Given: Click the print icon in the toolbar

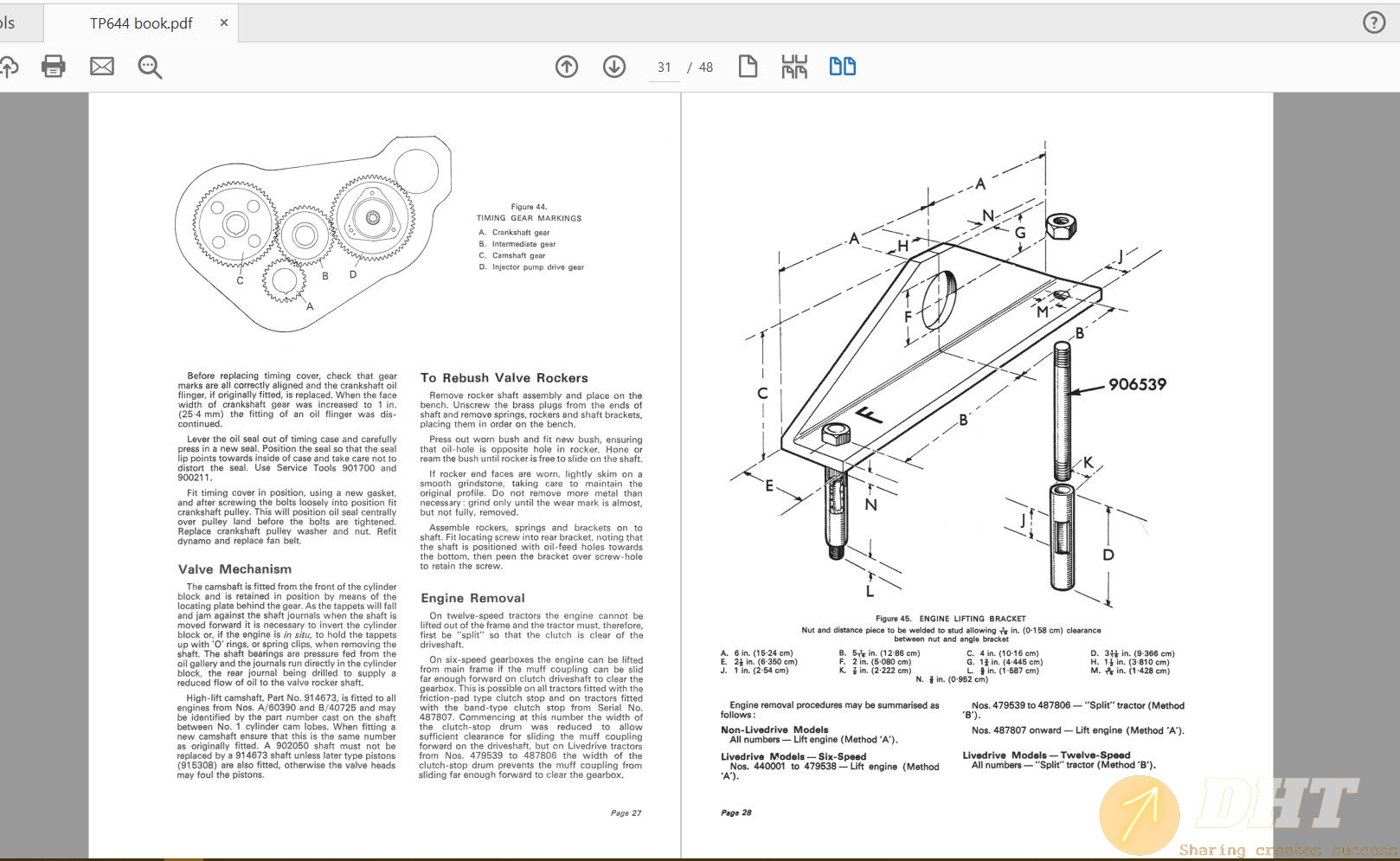Looking at the screenshot, I should point(54,67).
